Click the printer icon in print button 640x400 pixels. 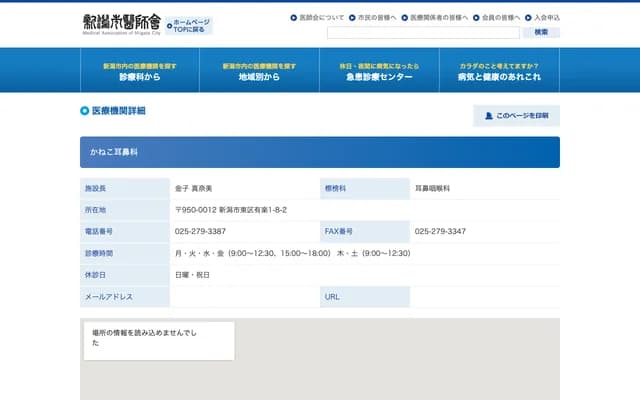(488, 115)
